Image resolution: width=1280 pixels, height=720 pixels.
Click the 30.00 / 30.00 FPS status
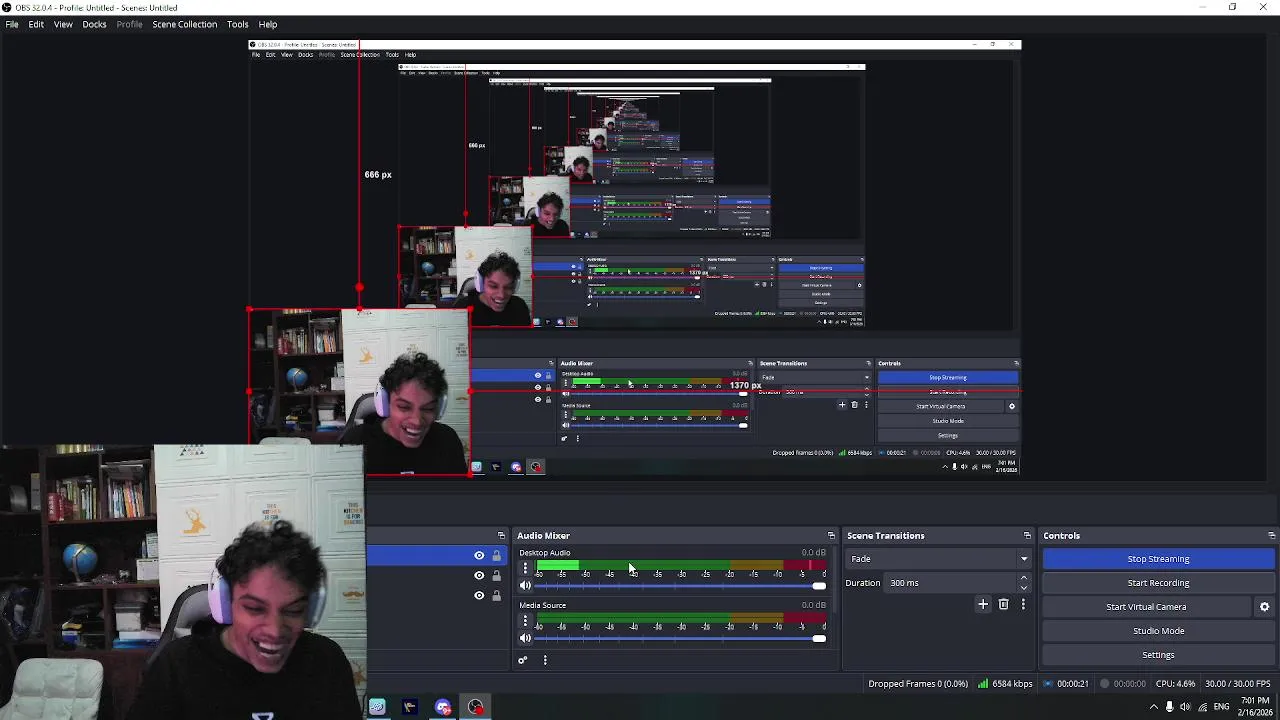(x=1238, y=684)
